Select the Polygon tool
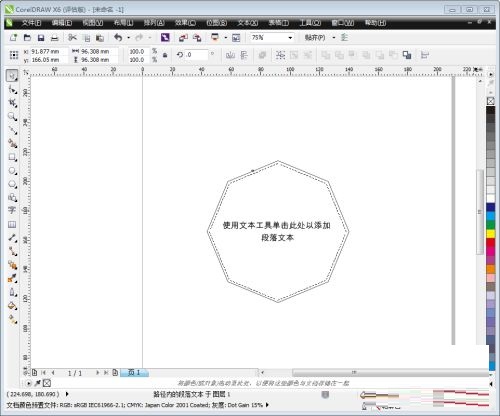 click(12, 184)
